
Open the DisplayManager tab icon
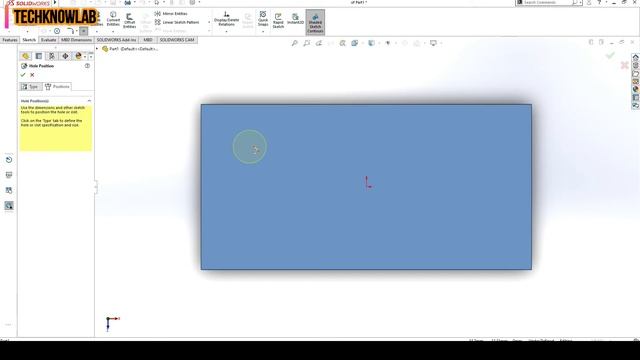78,56
